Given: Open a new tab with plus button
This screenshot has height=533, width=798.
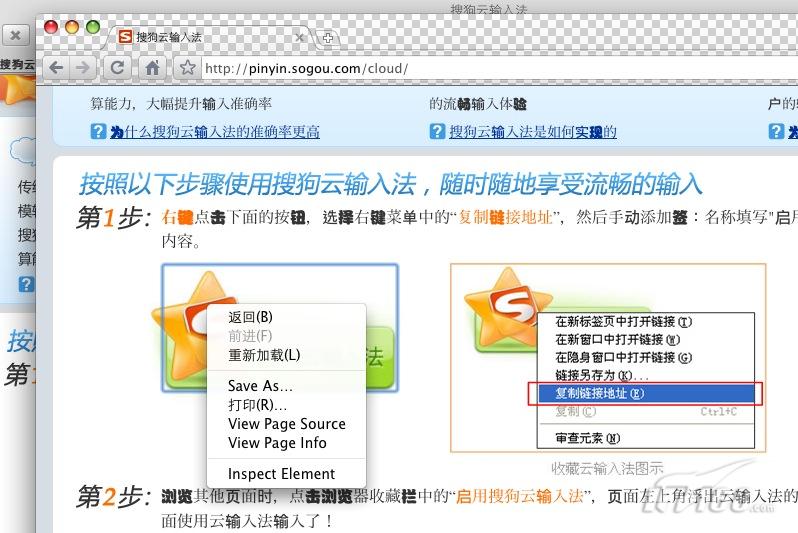Looking at the screenshot, I should click(328, 38).
